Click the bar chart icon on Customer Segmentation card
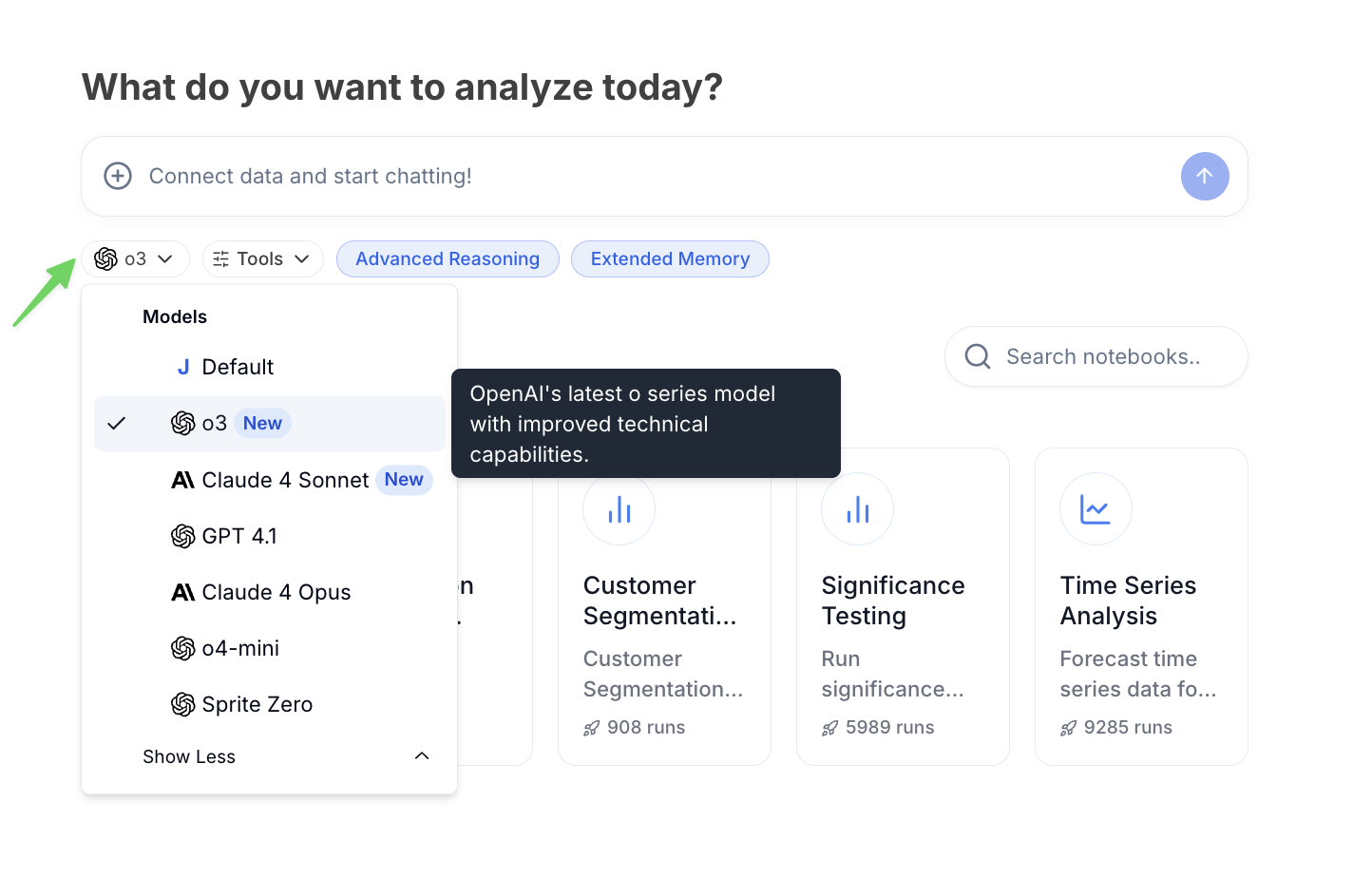The height and width of the screenshot is (878, 1372). 619,509
